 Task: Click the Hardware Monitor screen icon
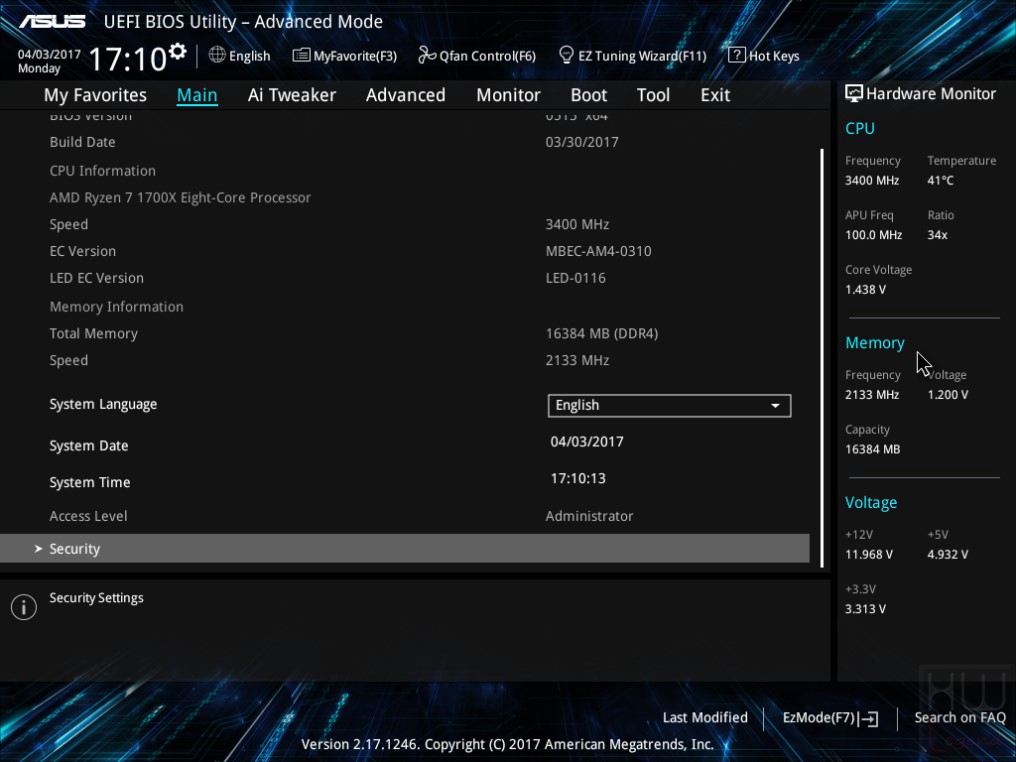click(853, 93)
